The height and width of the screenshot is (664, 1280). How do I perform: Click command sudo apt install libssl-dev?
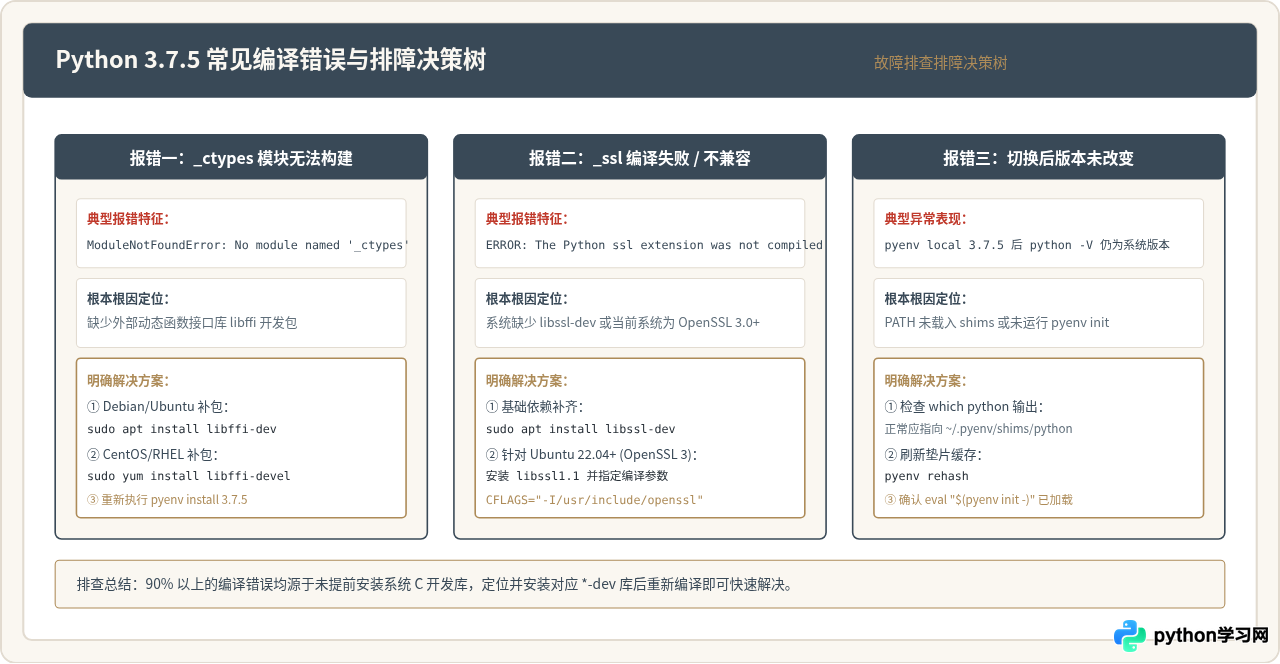(x=581, y=429)
